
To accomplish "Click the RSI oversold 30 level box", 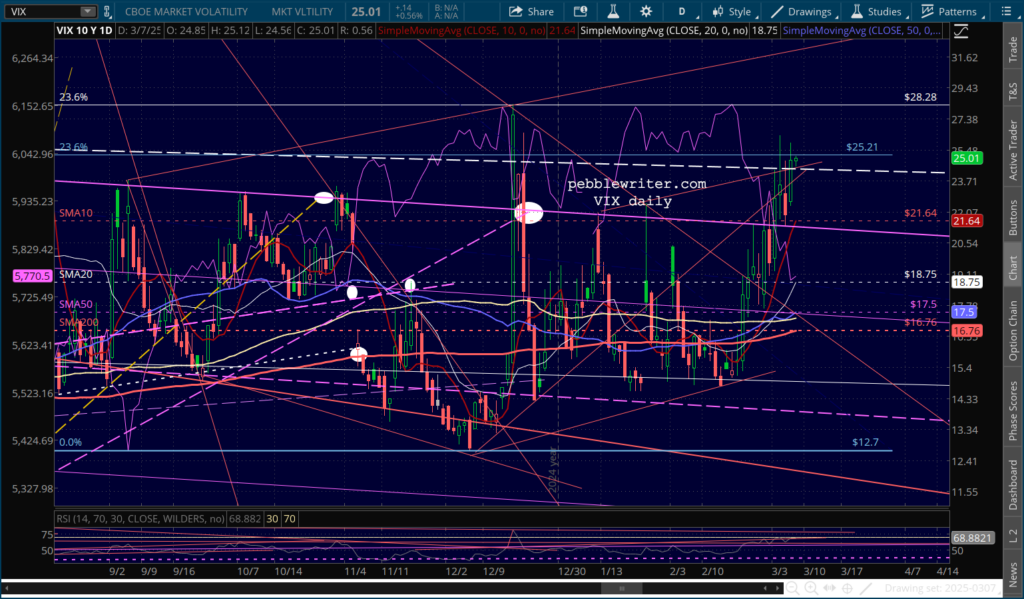I will click(272, 519).
